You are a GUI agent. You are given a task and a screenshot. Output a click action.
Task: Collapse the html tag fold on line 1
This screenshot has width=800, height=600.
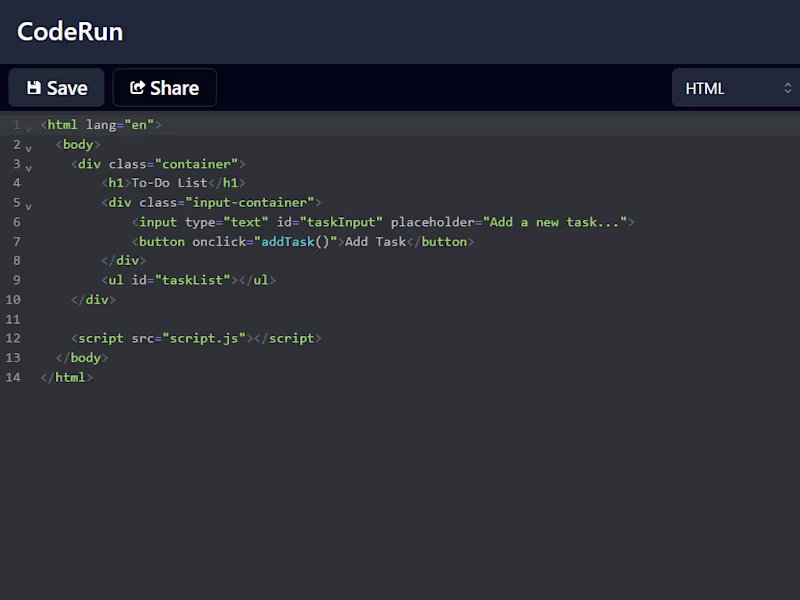28,128
